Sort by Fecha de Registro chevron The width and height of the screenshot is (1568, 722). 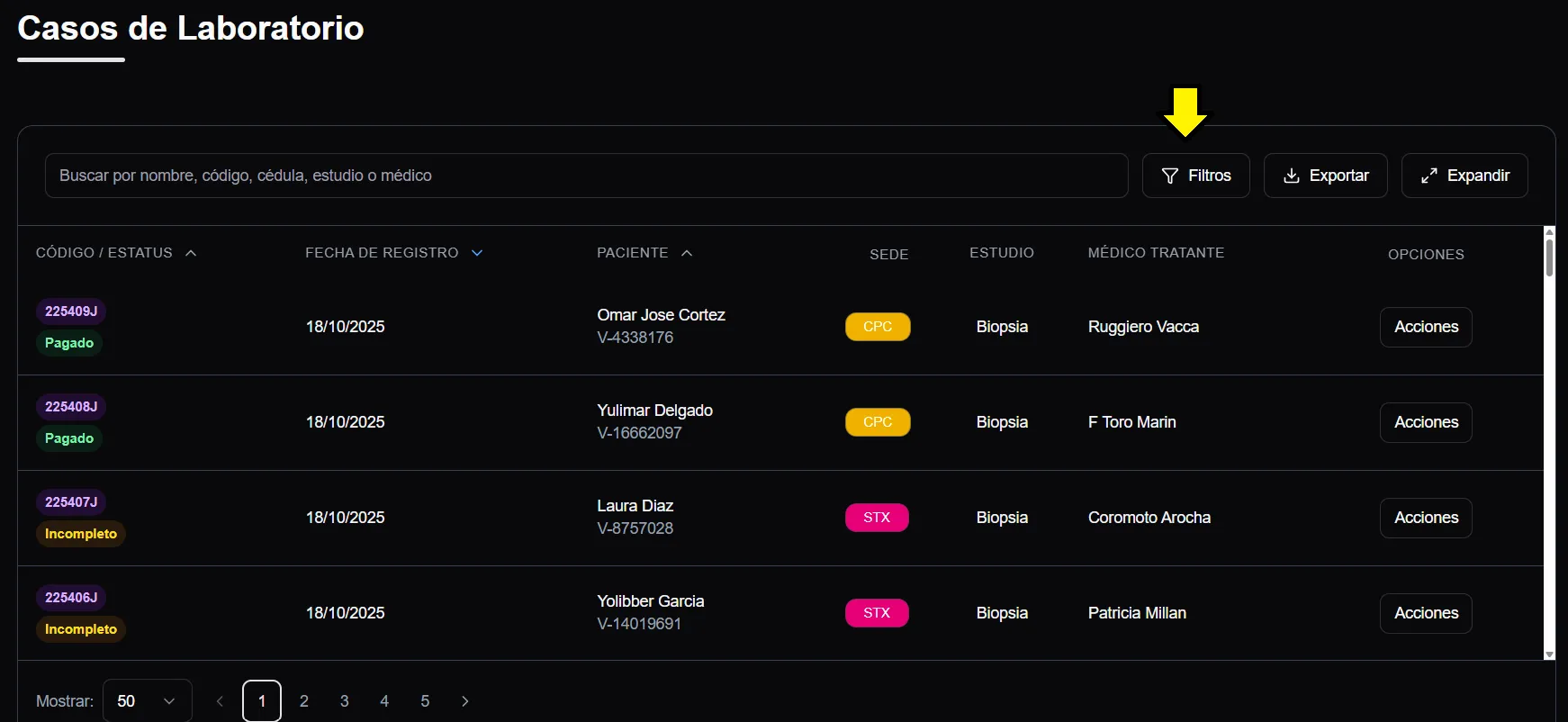click(477, 253)
